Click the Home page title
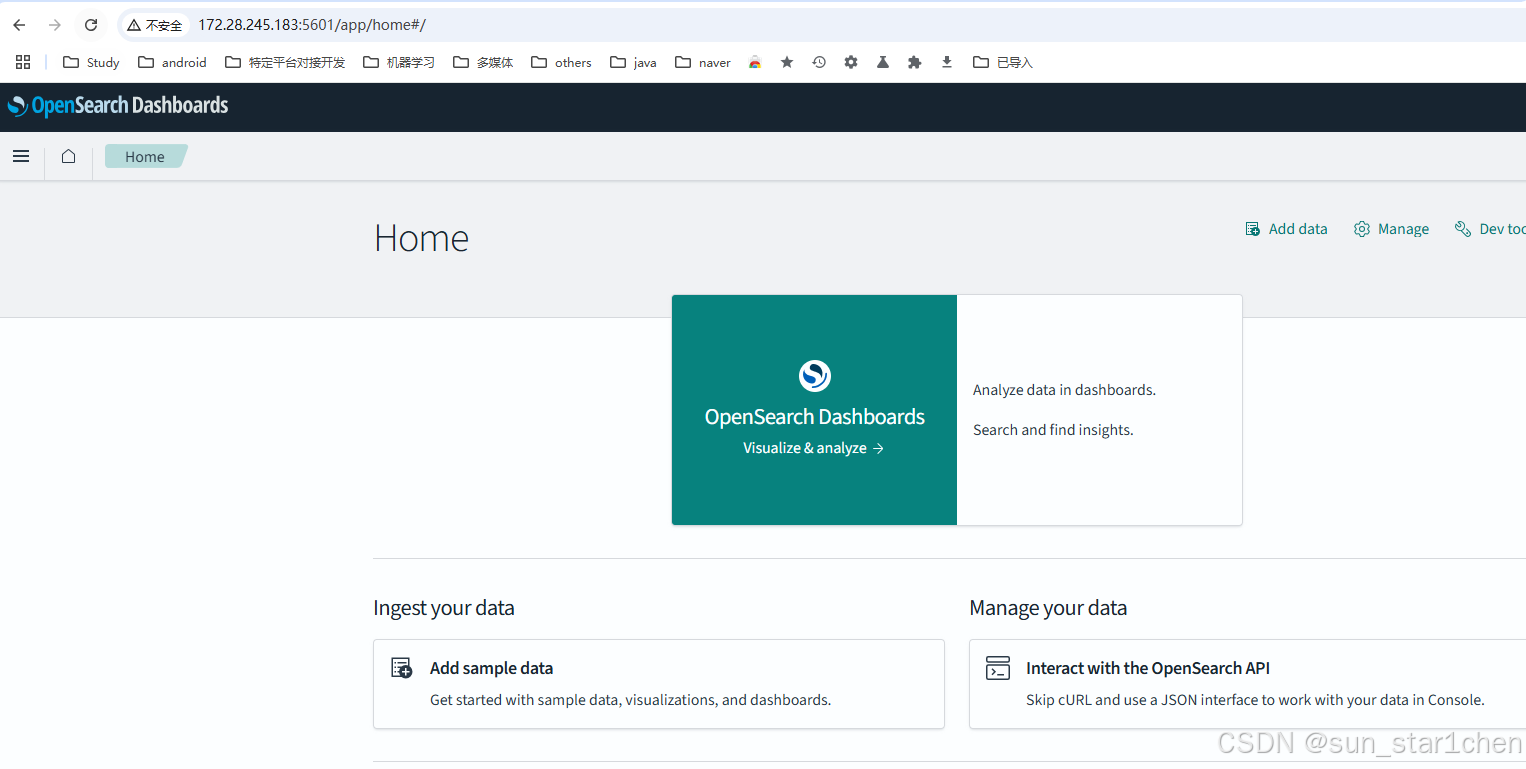 click(421, 239)
